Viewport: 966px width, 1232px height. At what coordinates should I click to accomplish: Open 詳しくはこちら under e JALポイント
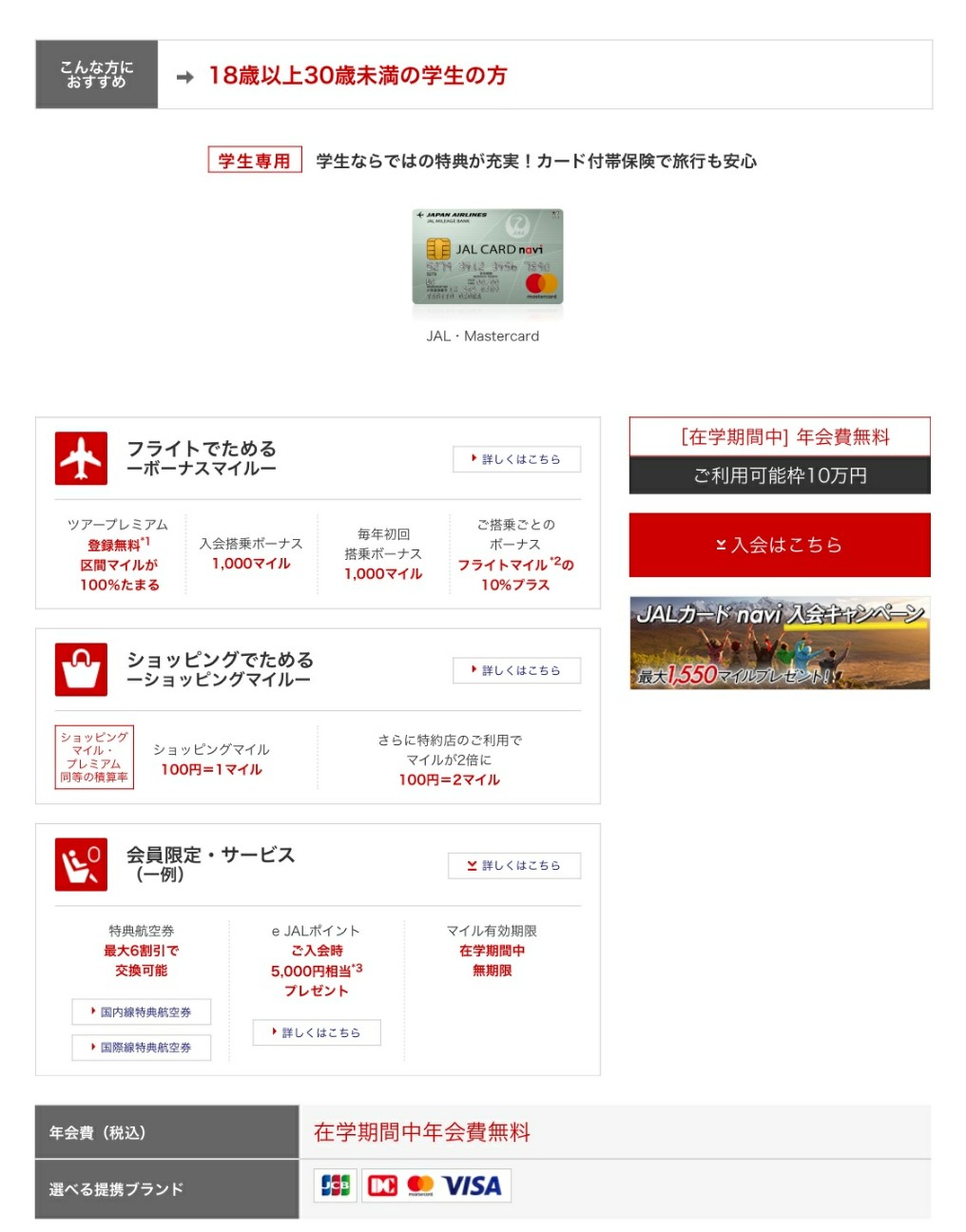click(x=317, y=1032)
